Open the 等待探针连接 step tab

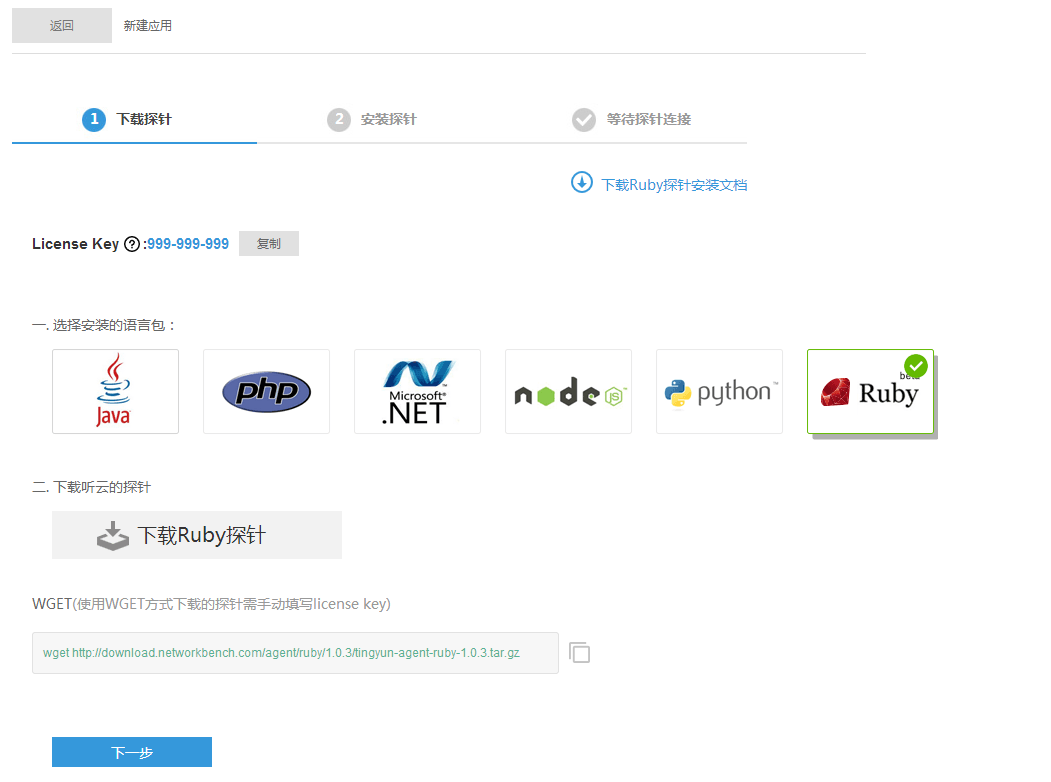click(625, 119)
